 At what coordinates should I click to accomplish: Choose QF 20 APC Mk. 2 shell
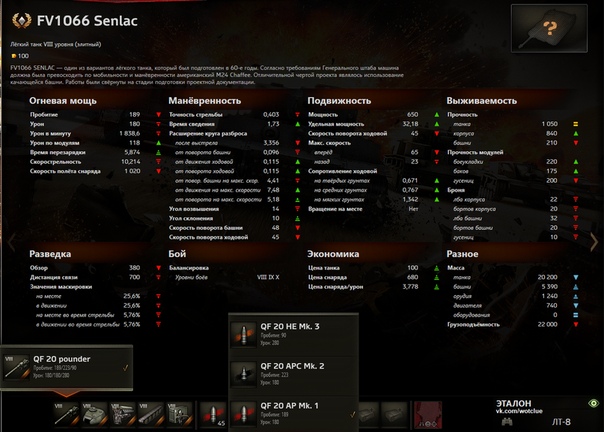point(294,374)
